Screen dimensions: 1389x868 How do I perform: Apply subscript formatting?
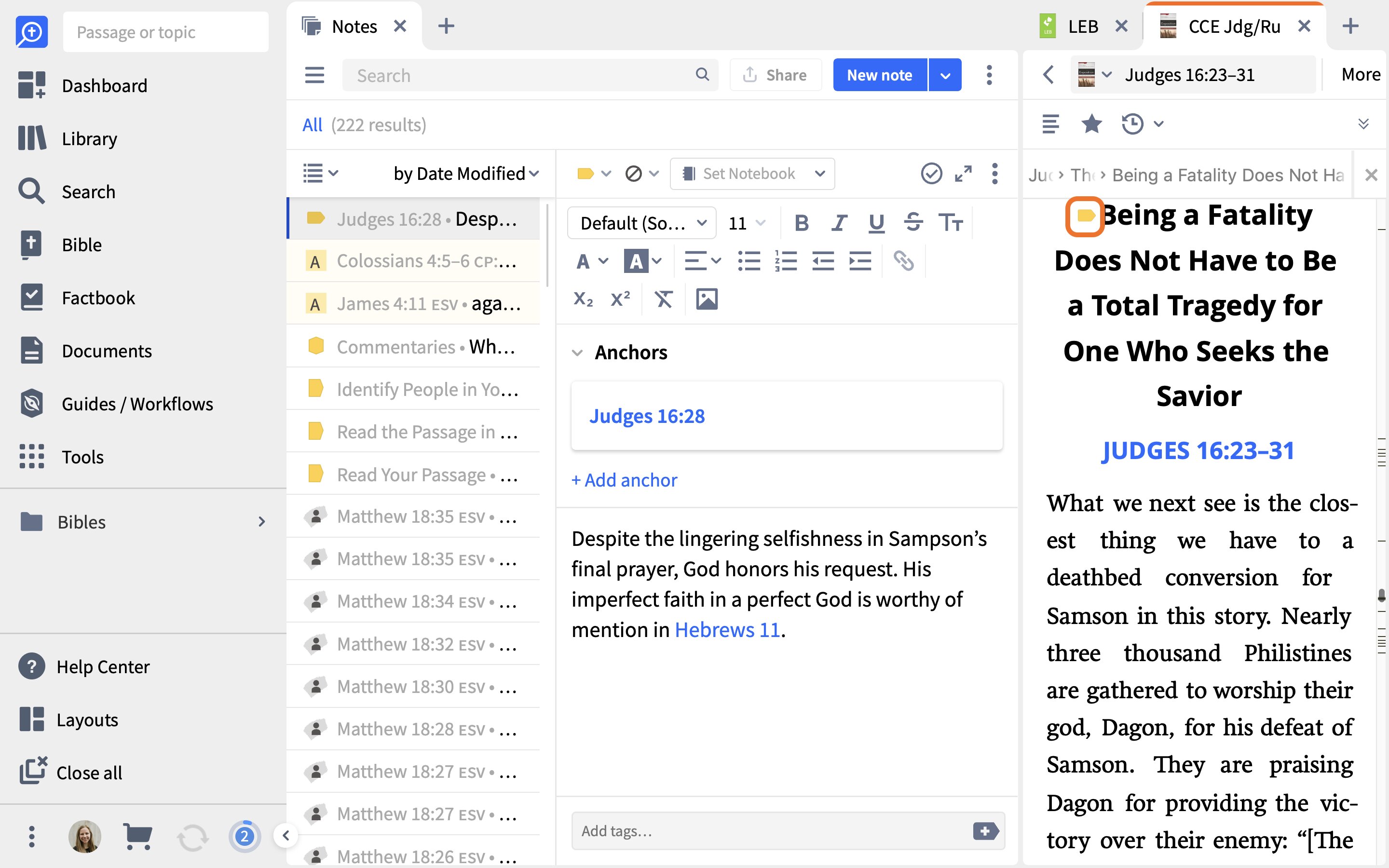click(583, 299)
